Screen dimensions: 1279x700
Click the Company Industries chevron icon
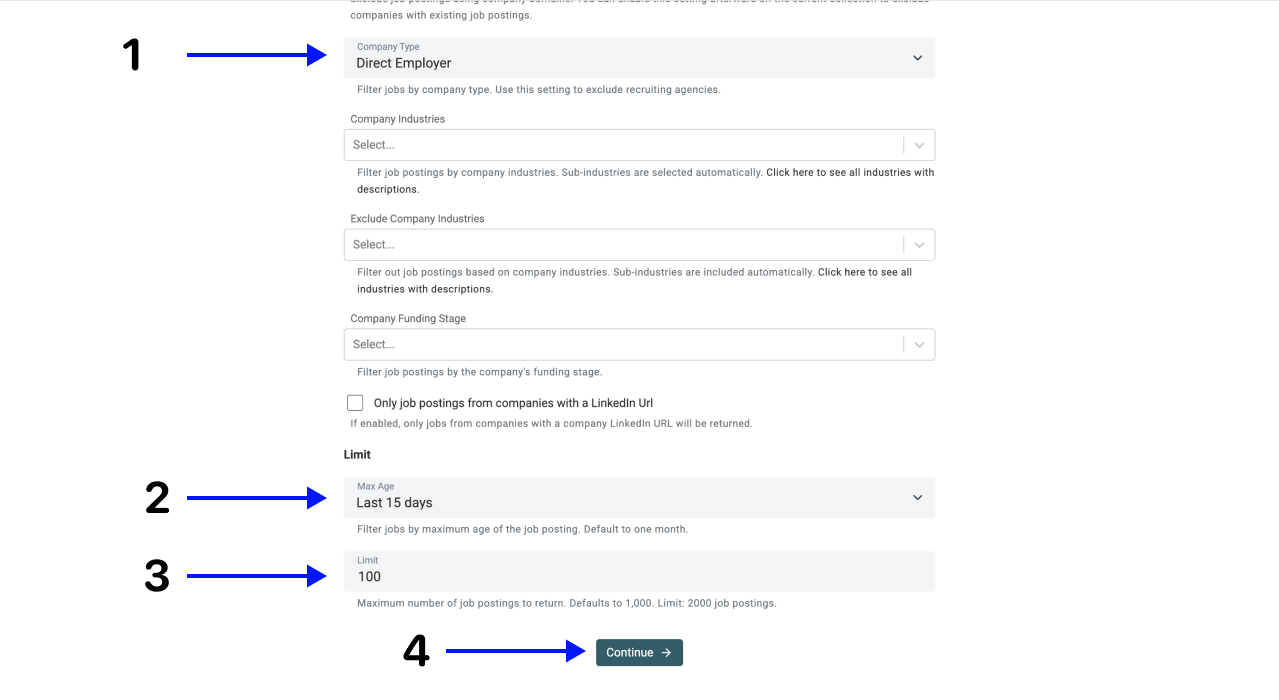919,145
